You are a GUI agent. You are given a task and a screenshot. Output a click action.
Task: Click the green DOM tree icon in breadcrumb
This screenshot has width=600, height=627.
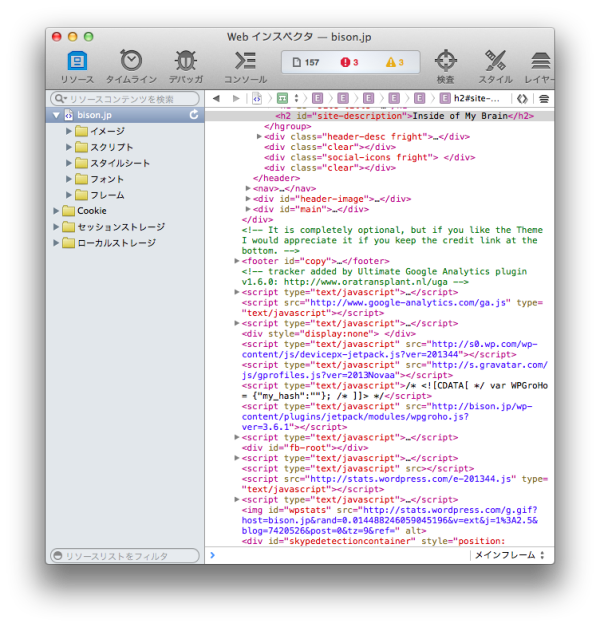[282, 98]
